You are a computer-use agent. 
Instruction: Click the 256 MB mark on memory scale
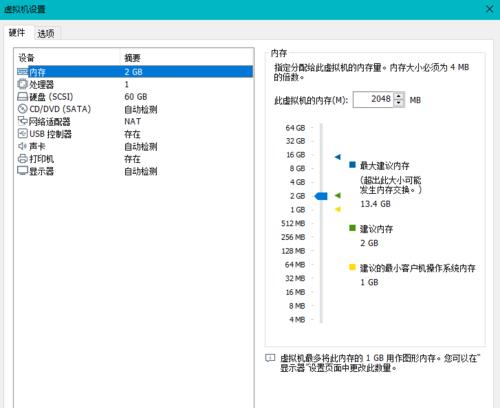[293, 237]
